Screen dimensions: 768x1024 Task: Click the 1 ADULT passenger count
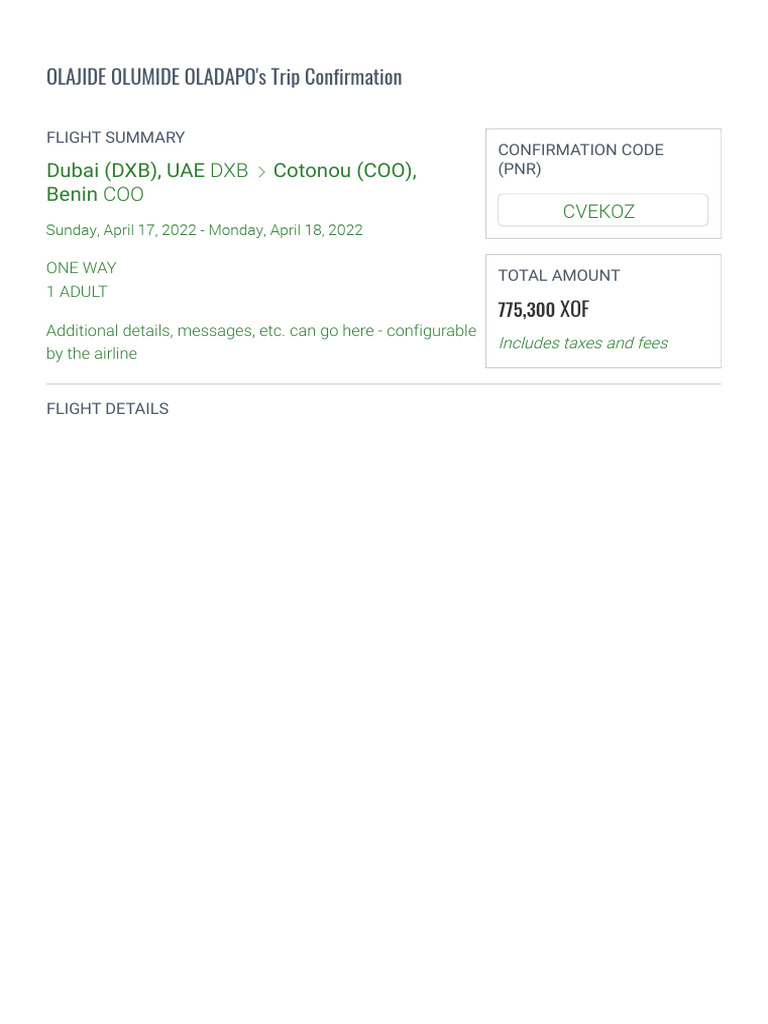tap(77, 292)
